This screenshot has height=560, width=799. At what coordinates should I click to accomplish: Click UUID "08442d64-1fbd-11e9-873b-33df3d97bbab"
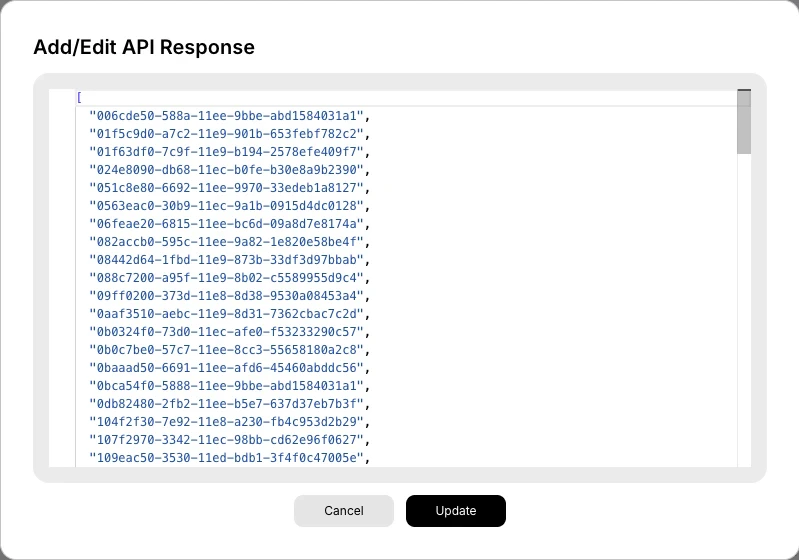tap(226, 260)
